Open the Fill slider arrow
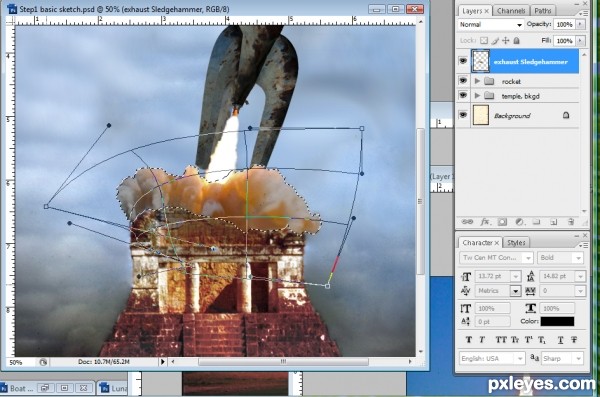This screenshot has height=397, width=600. click(580, 41)
